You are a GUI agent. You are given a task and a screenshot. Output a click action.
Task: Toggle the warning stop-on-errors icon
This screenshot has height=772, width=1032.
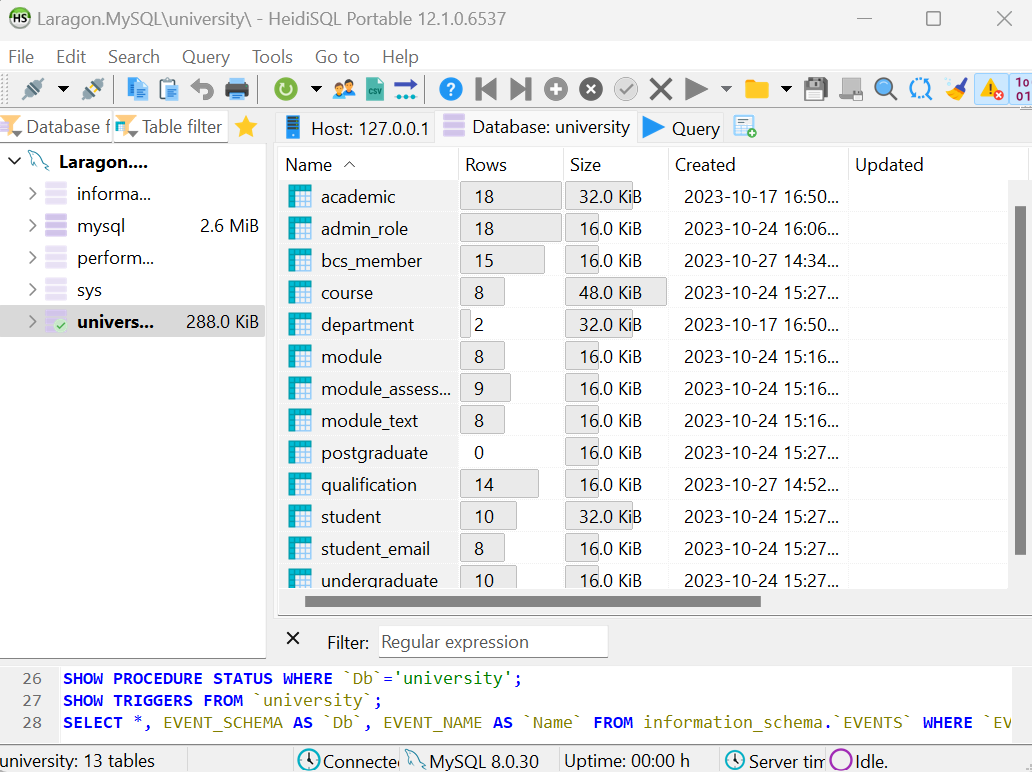tap(991, 88)
